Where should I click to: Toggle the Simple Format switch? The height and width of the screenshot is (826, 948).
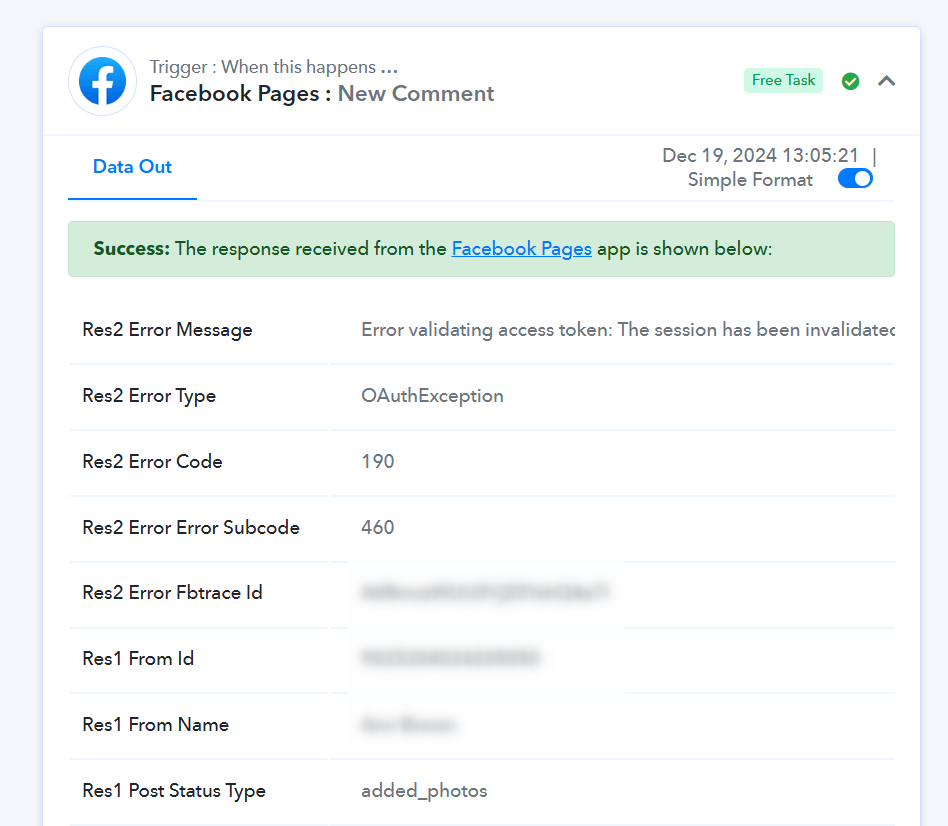click(855, 179)
